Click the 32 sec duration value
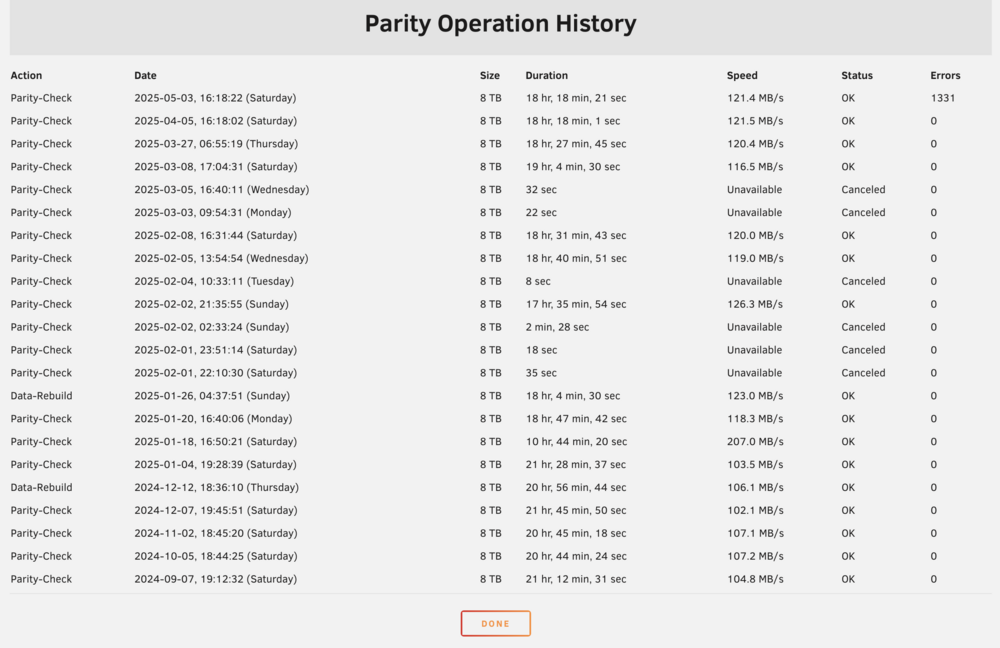 pos(541,190)
